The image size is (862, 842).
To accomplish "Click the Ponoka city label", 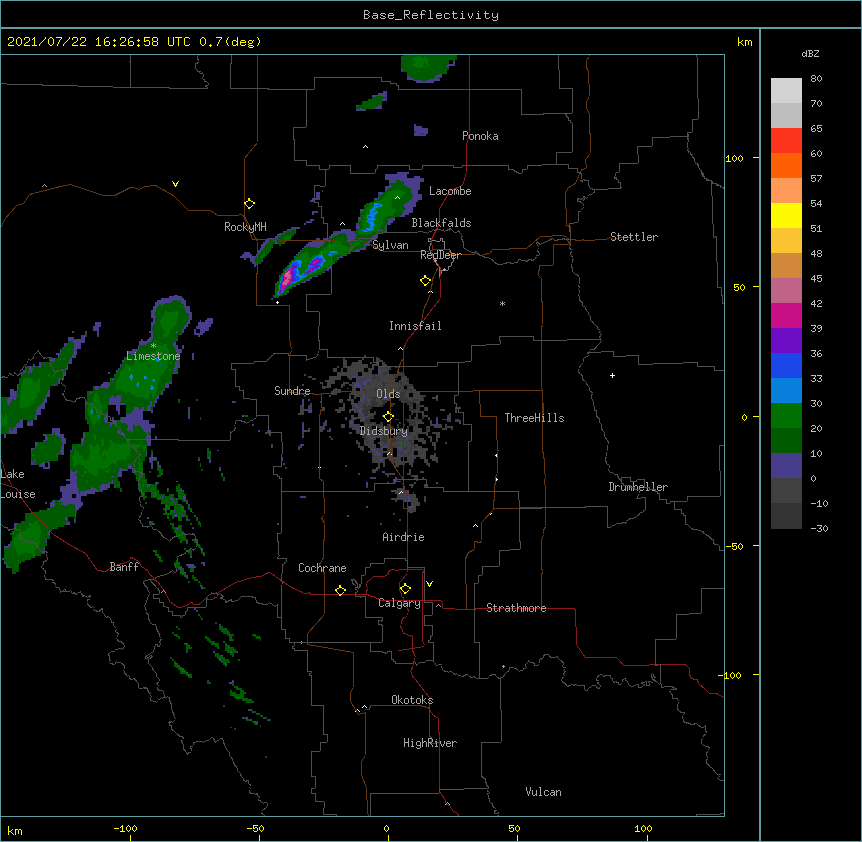I will (480, 136).
